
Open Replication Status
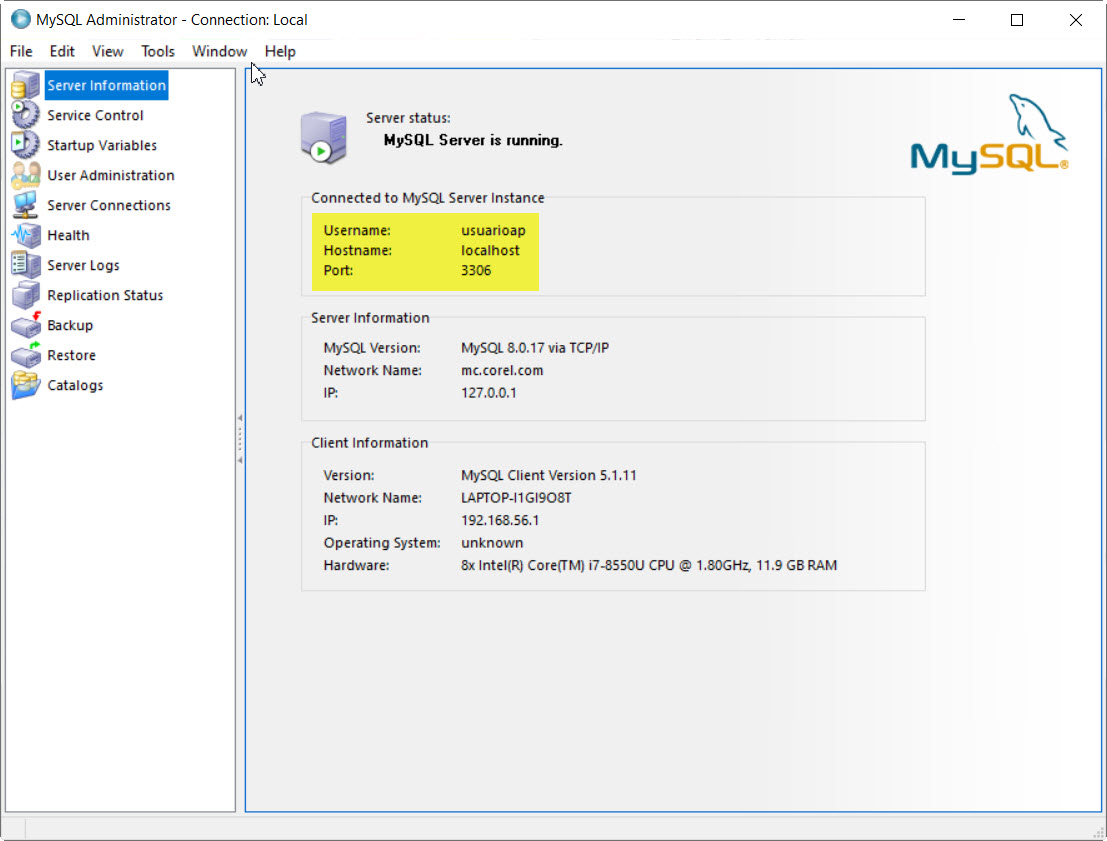pos(105,295)
